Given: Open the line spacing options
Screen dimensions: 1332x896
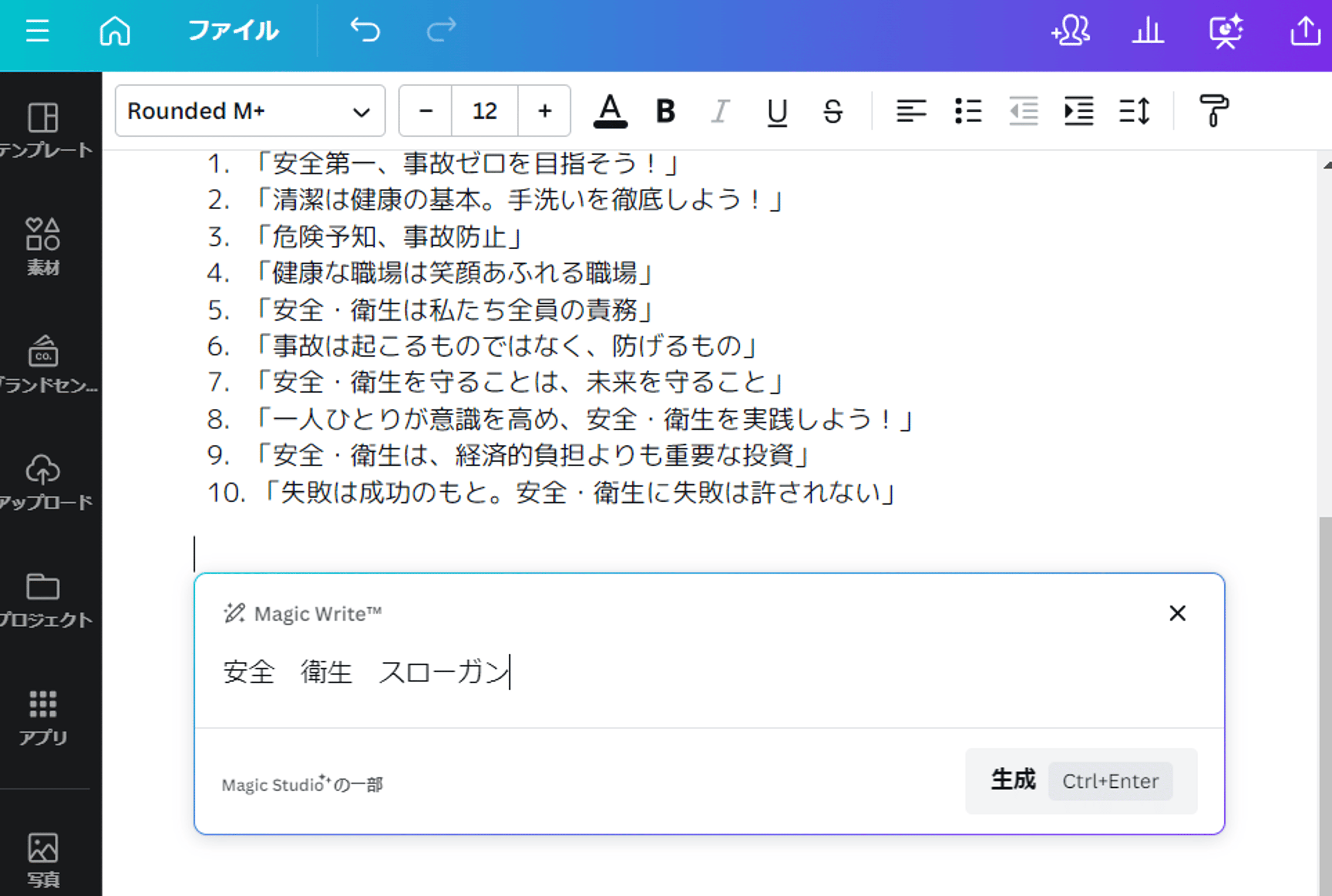Looking at the screenshot, I should [1135, 111].
